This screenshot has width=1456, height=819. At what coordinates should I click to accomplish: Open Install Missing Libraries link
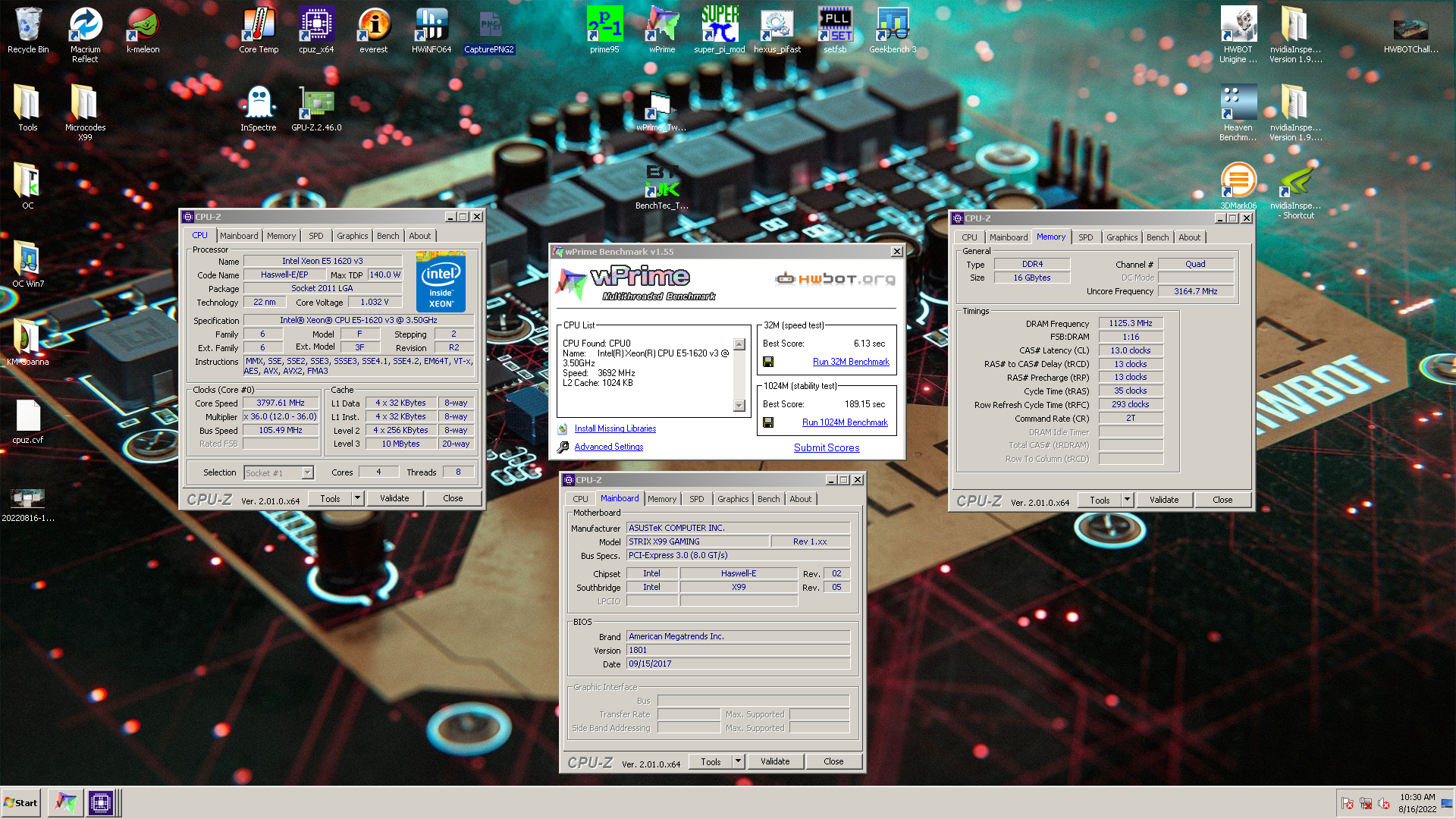coord(615,428)
